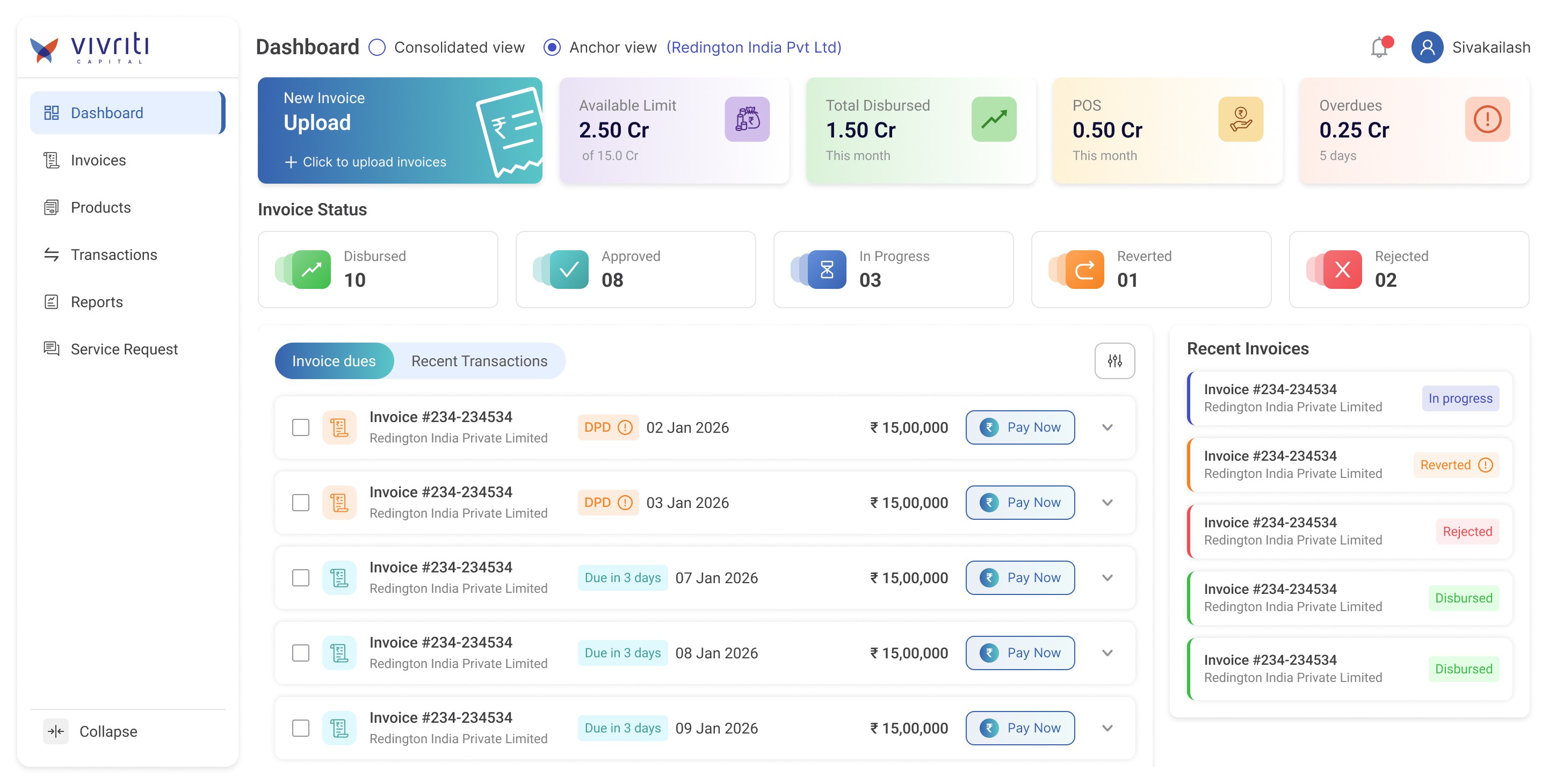Click the Available Limit money bag icon
This screenshot has height=784, width=1549.
[747, 119]
